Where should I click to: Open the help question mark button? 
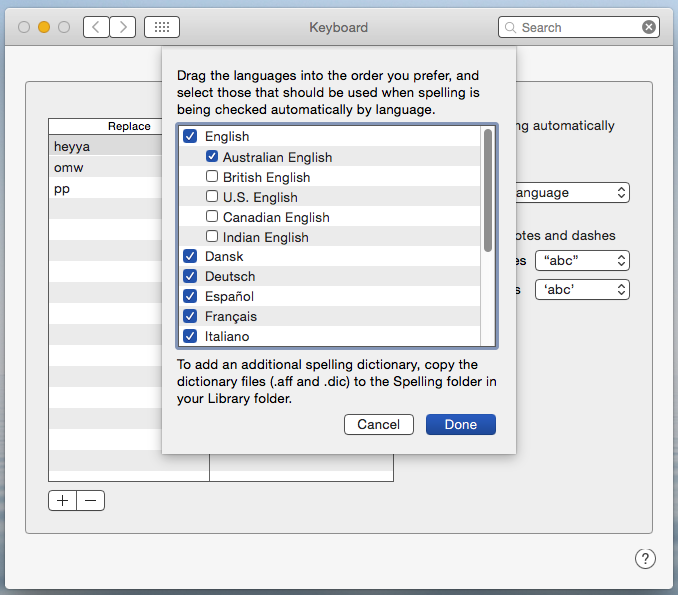click(x=645, y=558)
